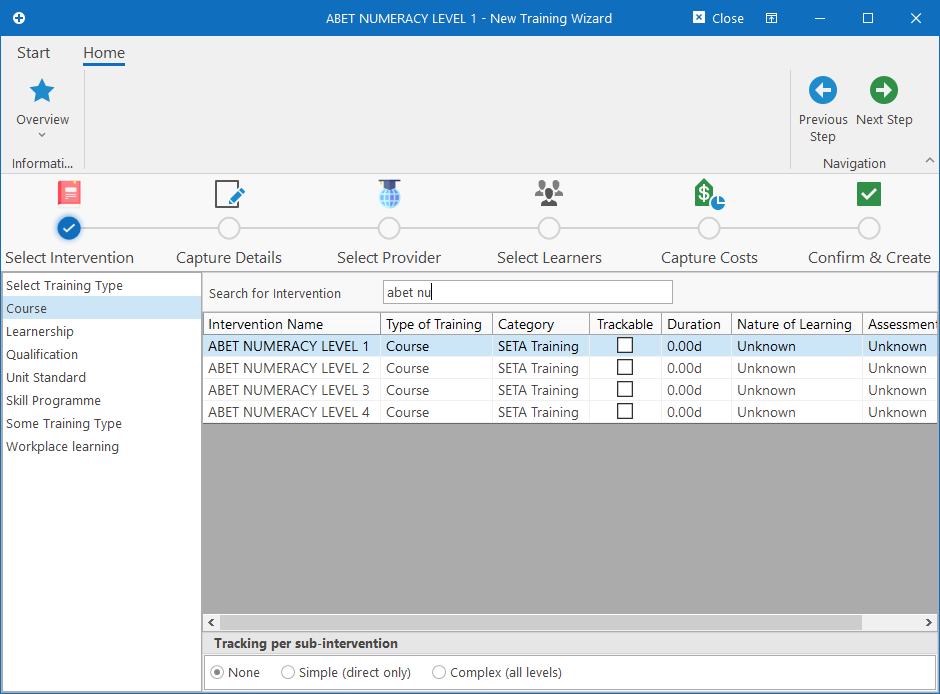The width and height of the screenshot is (940, 694).
Task: Click the horizontal scrollbar right arrow
Action: 929,622
